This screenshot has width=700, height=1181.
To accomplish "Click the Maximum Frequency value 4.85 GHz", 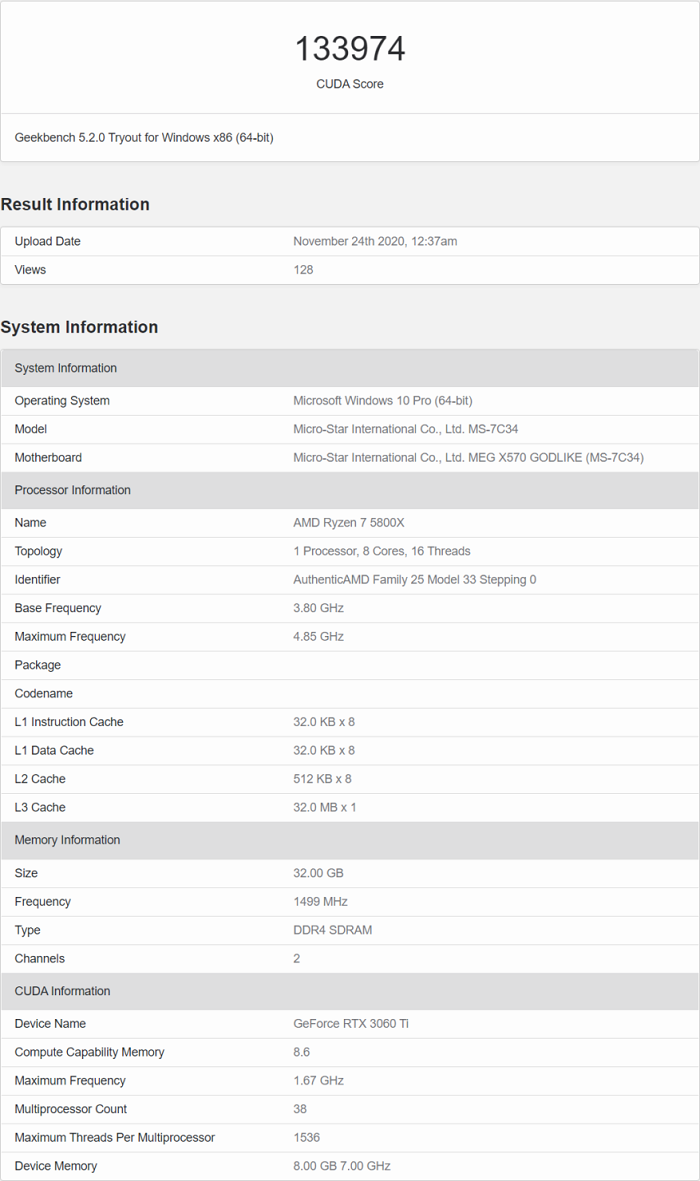I will coord(318,637).
